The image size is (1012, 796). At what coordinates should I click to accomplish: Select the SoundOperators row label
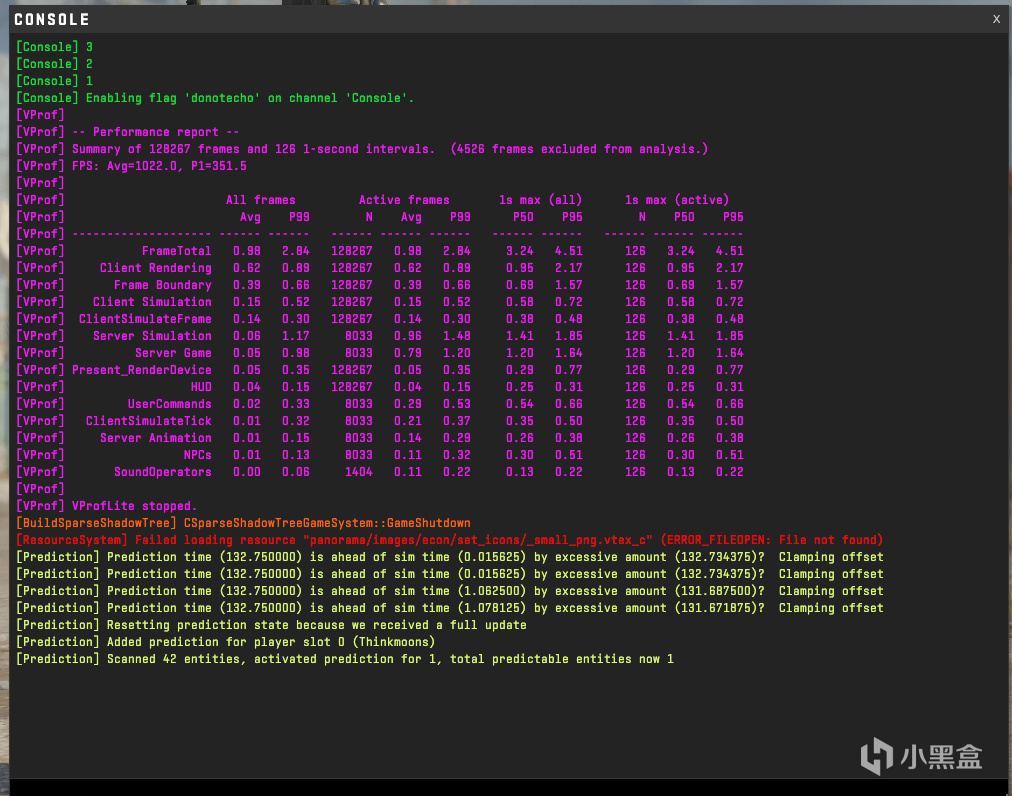click(x=163, y=472)
